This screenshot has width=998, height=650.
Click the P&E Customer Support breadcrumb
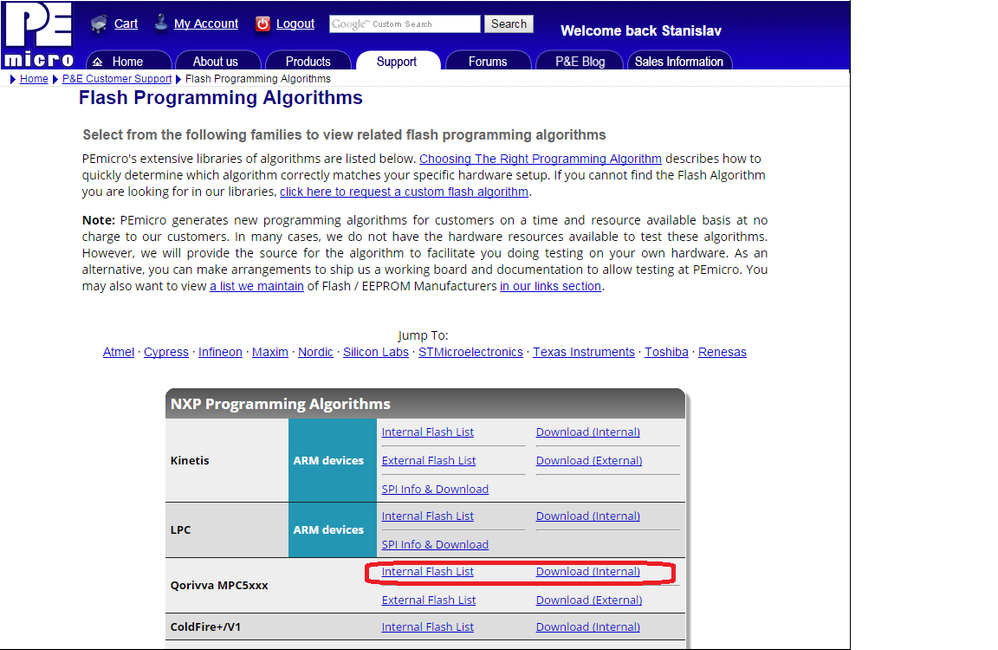(116, 78)
